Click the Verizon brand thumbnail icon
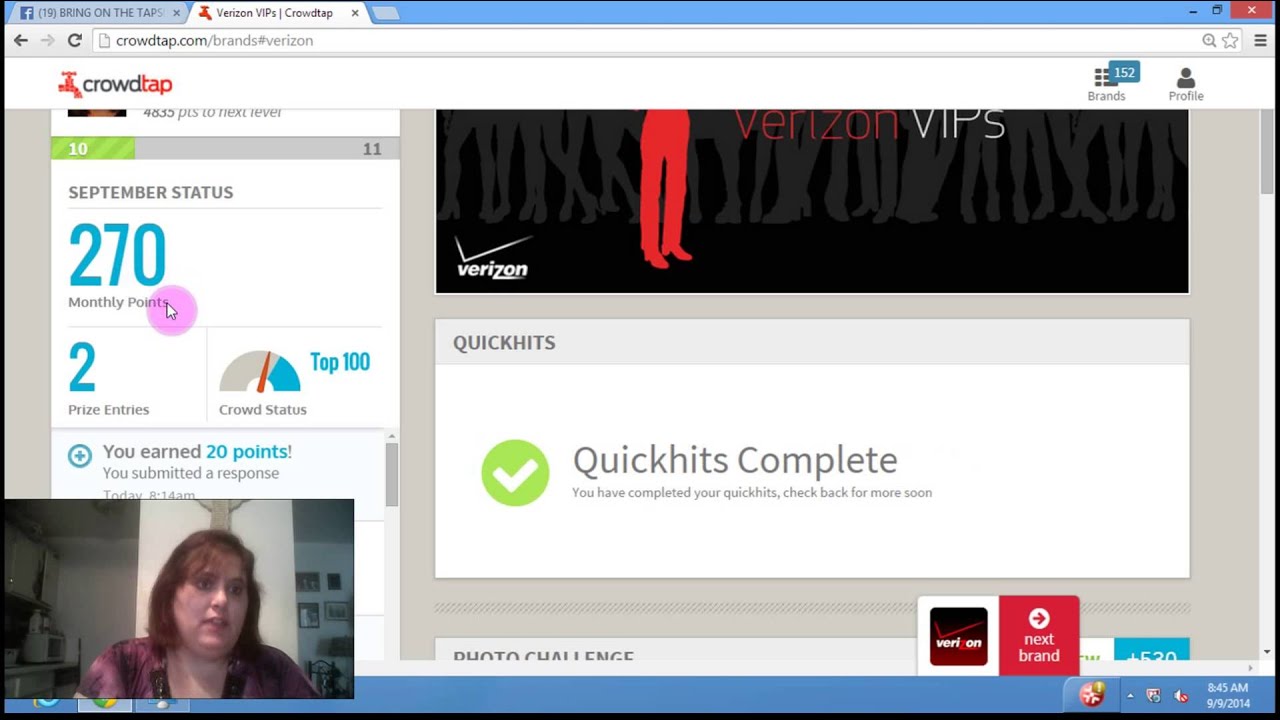Screen dimensions: 1280x720 [x=958, y=636]
